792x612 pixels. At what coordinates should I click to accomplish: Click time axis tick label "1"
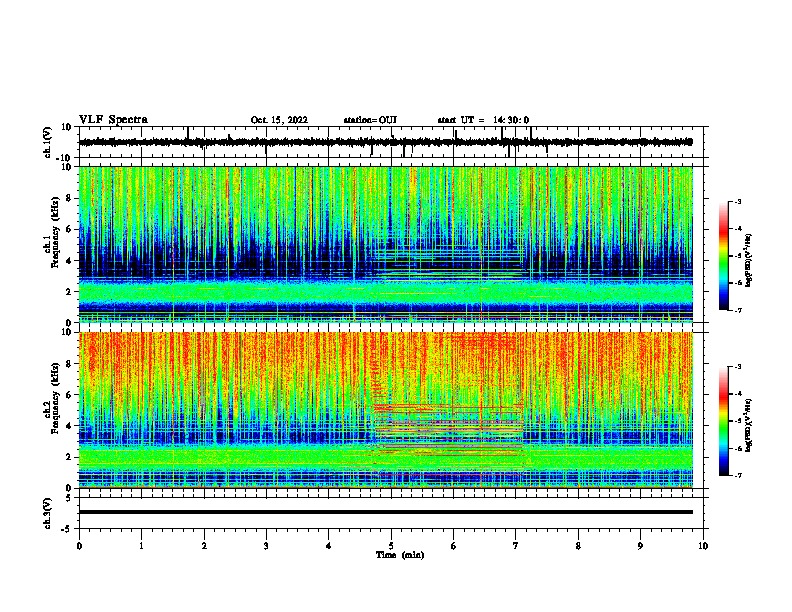click(x=141, y=546)
